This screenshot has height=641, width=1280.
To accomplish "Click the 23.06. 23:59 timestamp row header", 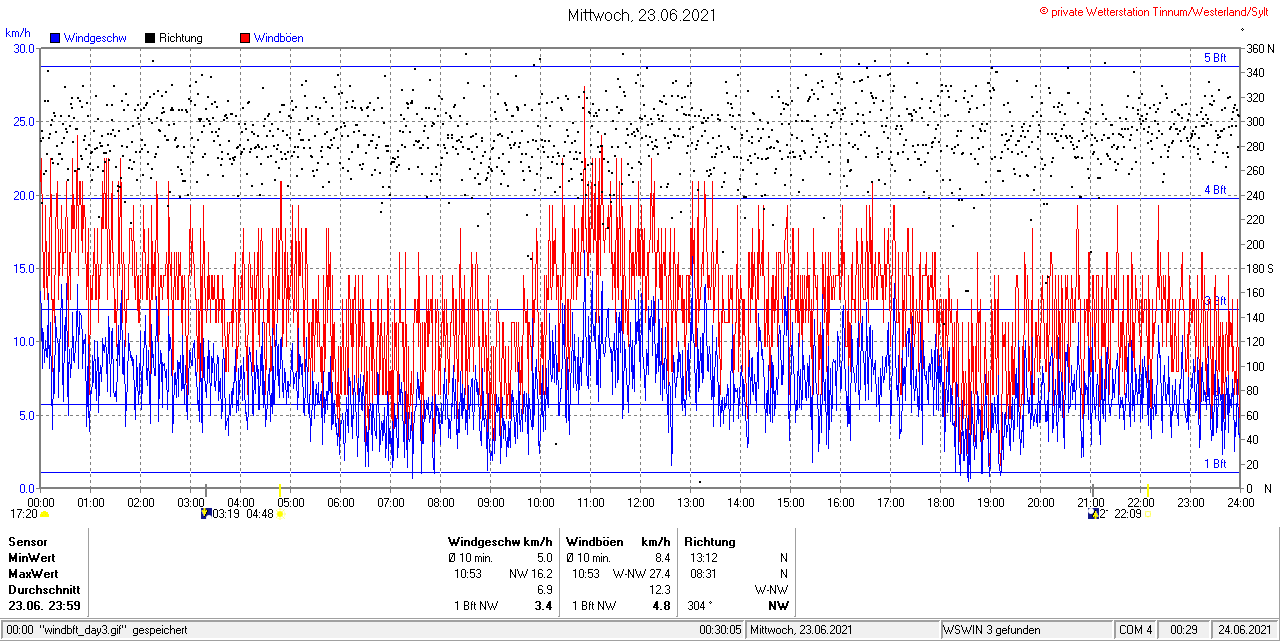I will pos(45,605).
